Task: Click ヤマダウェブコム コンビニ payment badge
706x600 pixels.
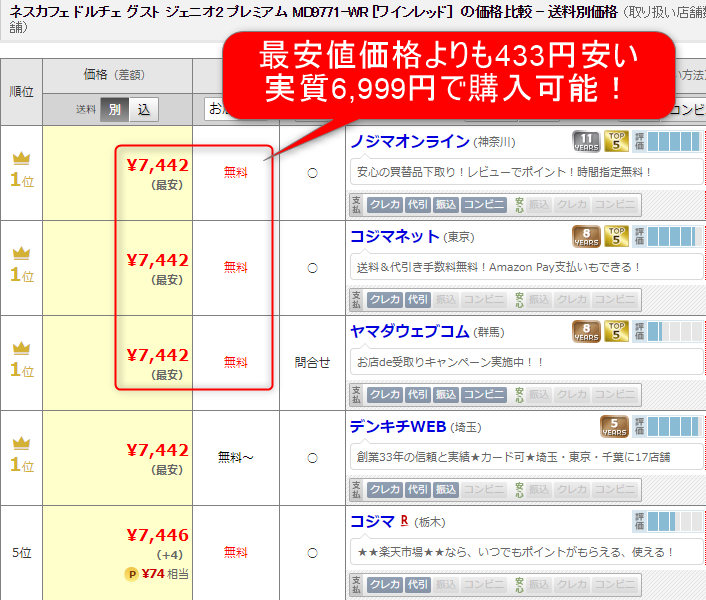Action: coord(484,395)
